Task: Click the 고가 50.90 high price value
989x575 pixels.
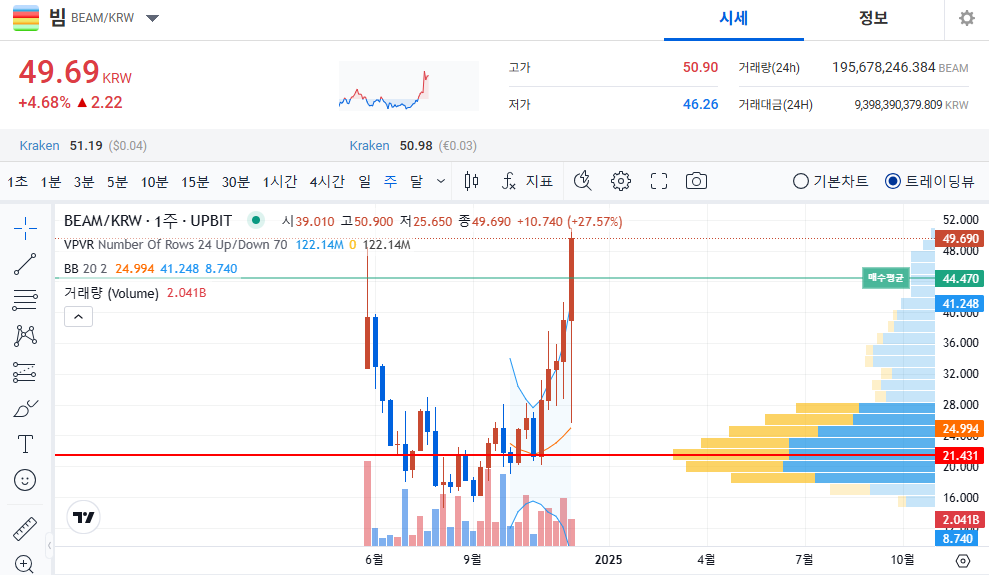Action: 700,67
